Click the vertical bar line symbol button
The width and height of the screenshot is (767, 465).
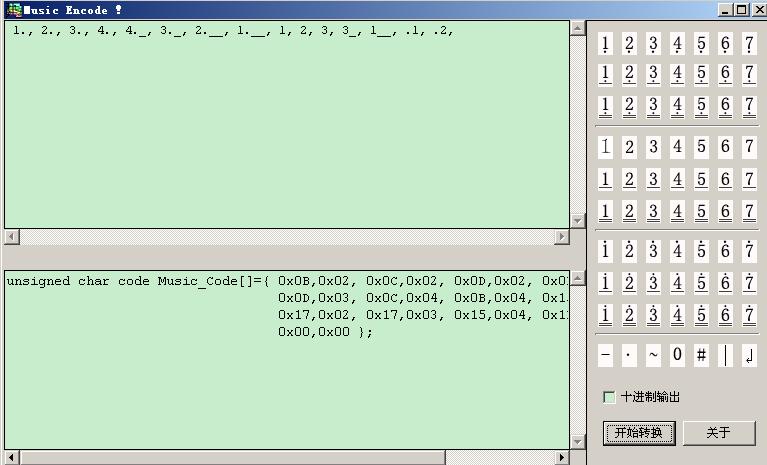point(725,356)
